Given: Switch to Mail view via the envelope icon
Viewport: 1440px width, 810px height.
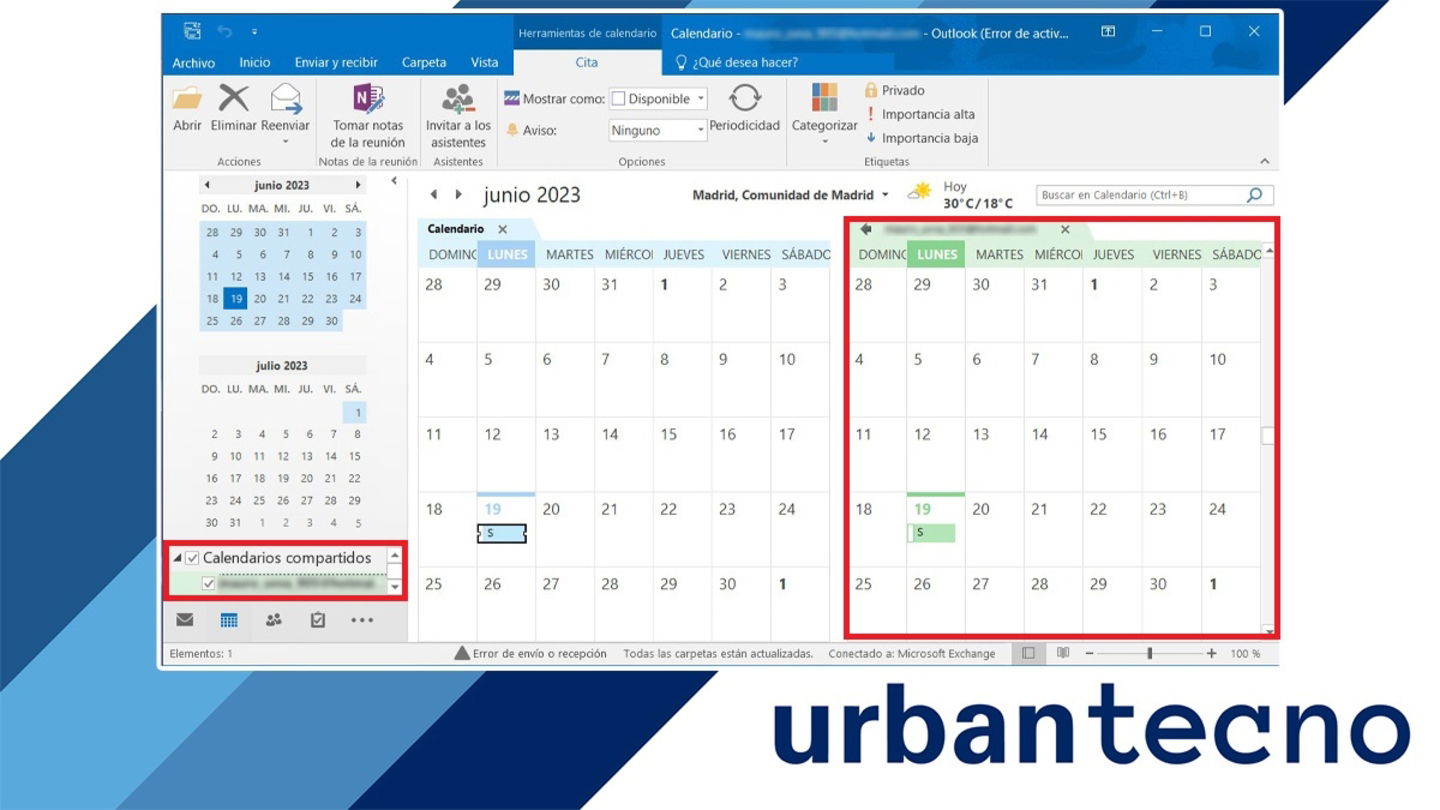Looking at the screenshot, I should click(185, 620).
